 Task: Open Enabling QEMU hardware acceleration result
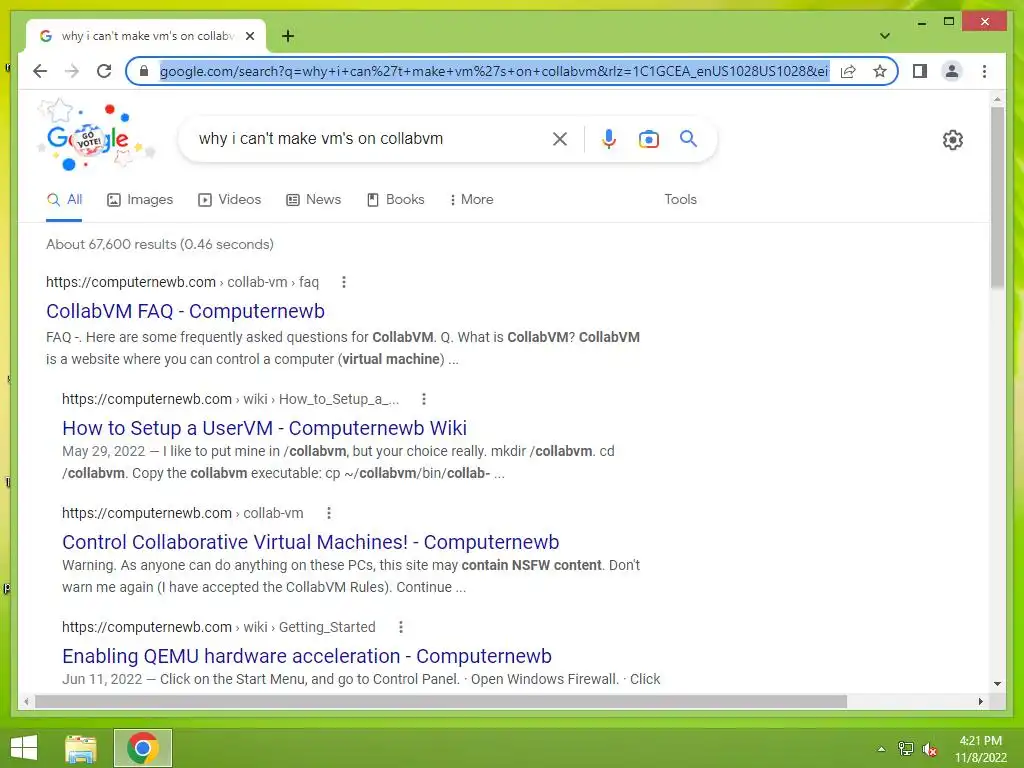click(x=307, y=656)
